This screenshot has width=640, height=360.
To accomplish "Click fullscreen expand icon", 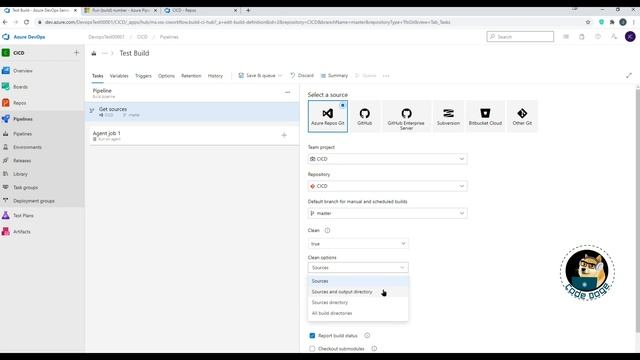I will tap(629, 76).
